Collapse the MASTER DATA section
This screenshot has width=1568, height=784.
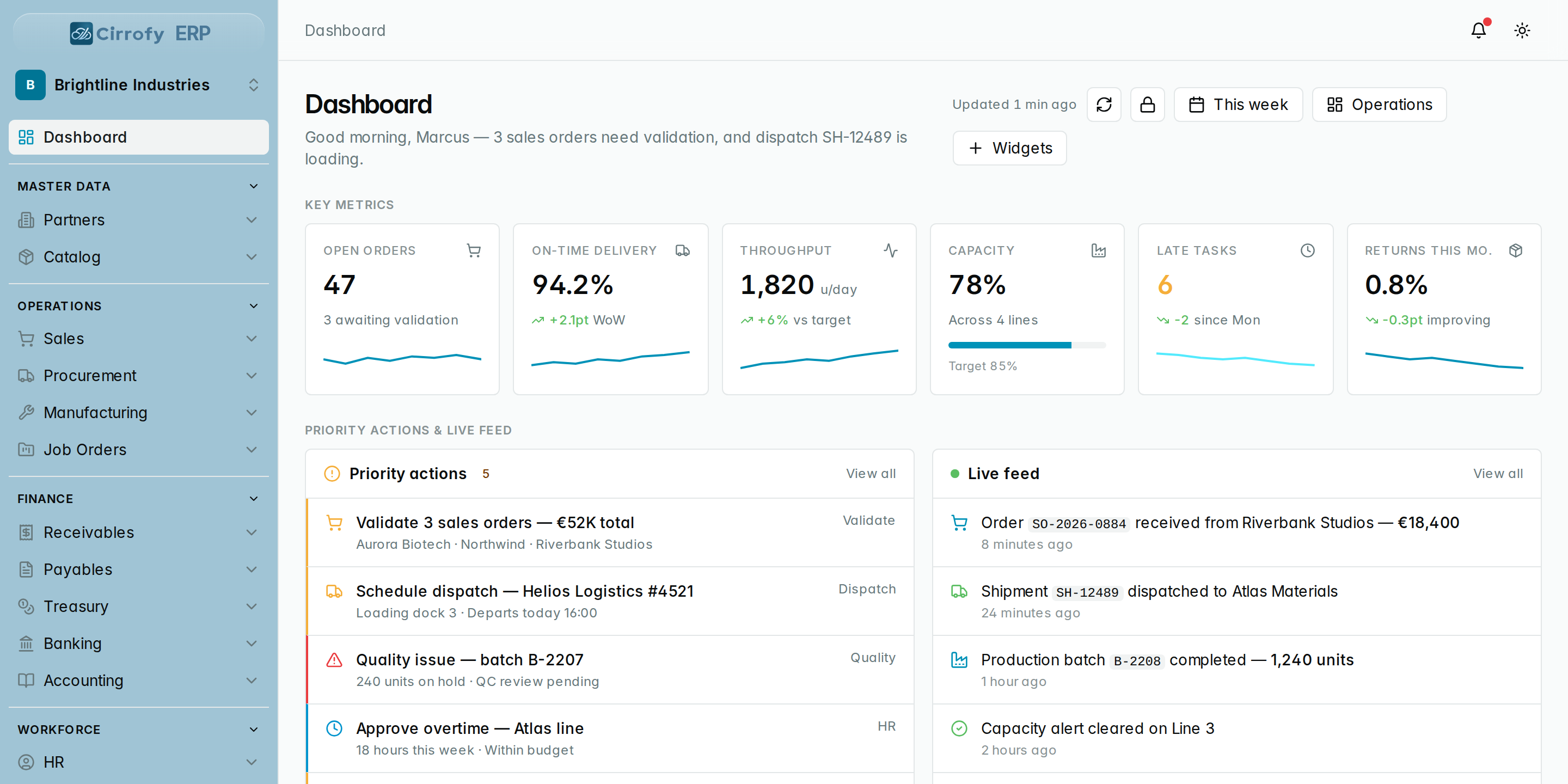254,186
